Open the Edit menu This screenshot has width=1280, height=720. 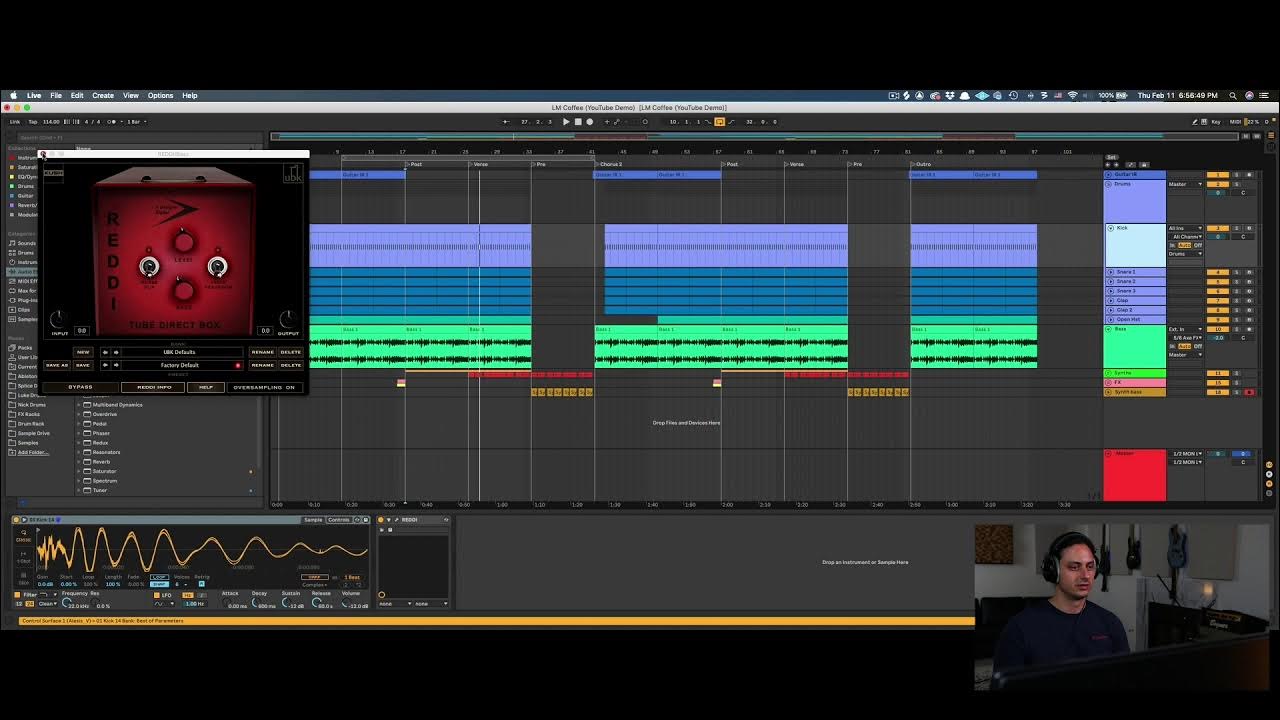(x=77, y=95)
